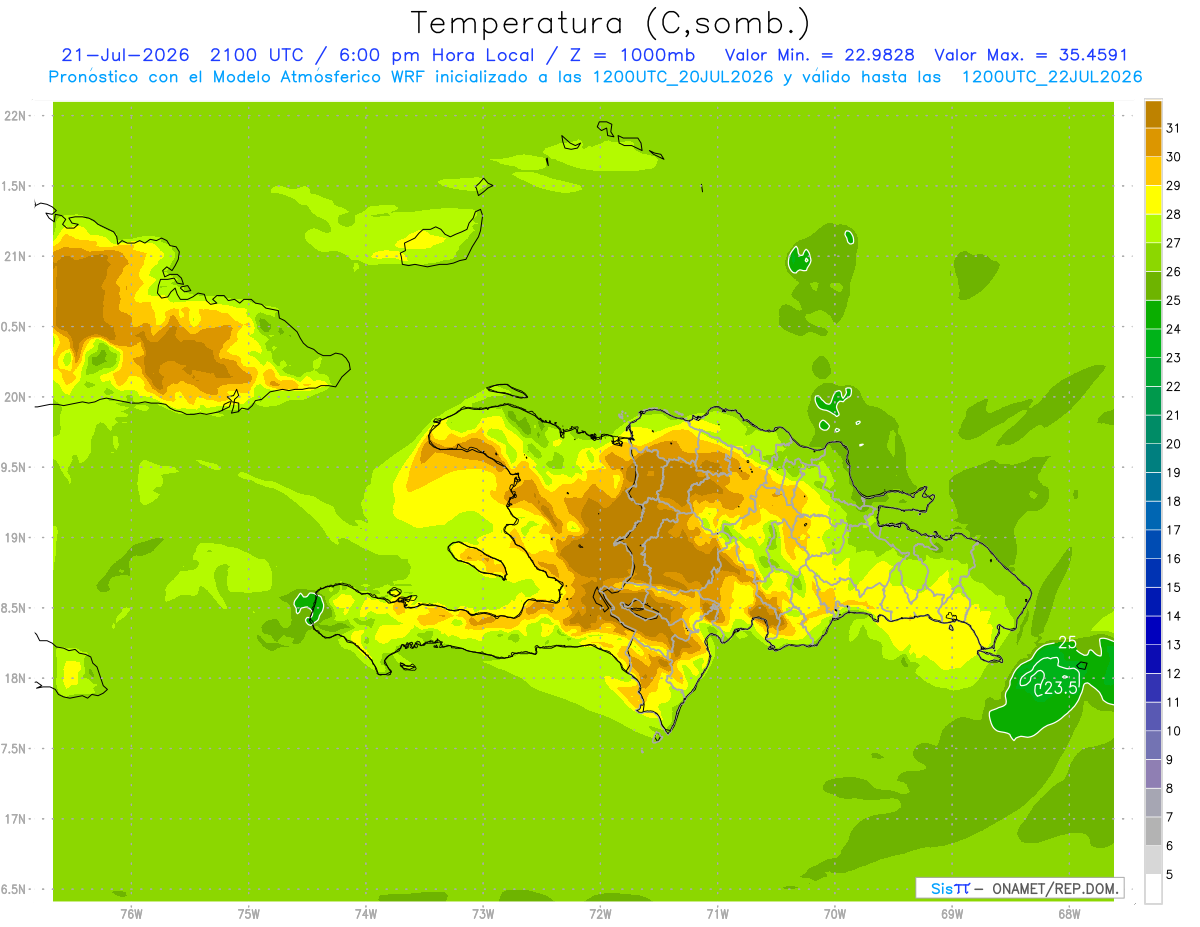
Task: Select the date text "21-Jul-2026"
Action: (125, 55)
